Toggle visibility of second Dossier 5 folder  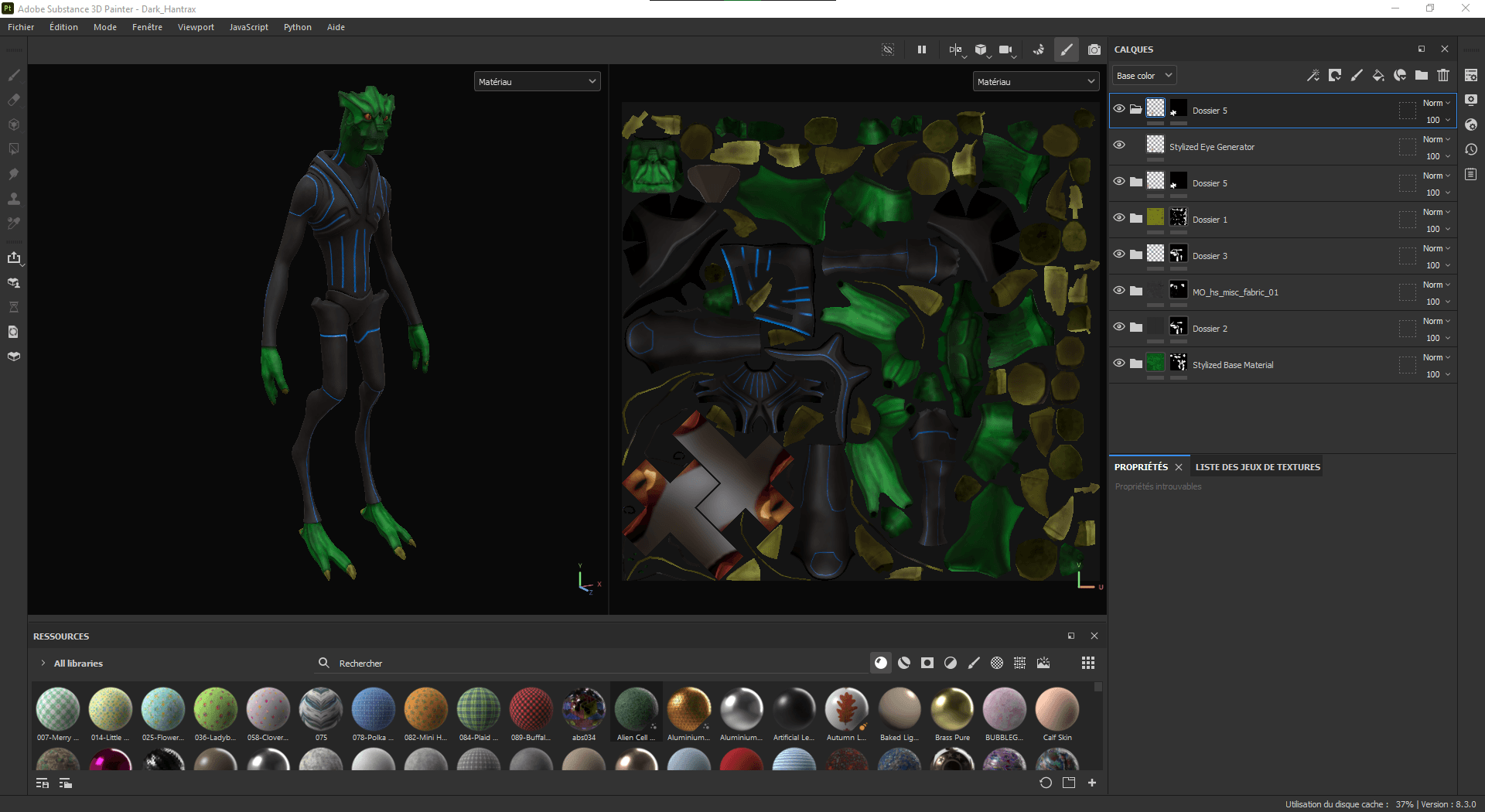pyautogui.click(x=1119, y=182)
